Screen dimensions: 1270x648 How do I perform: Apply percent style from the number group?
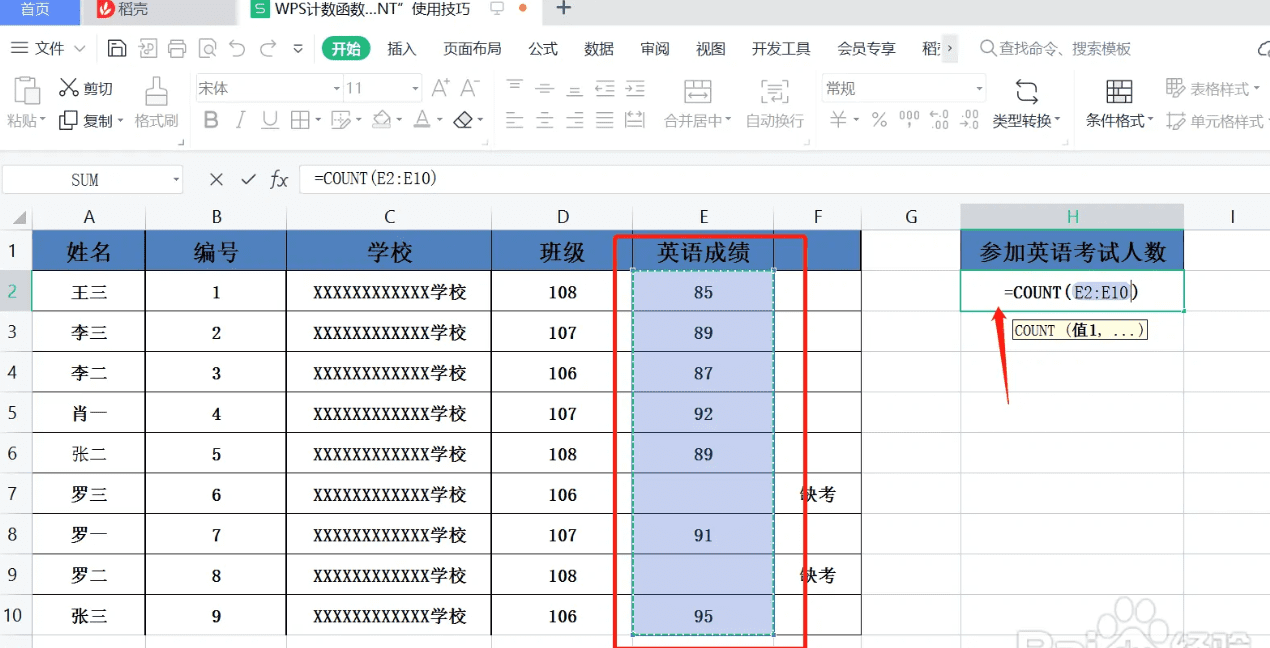(x=878, y=119)
